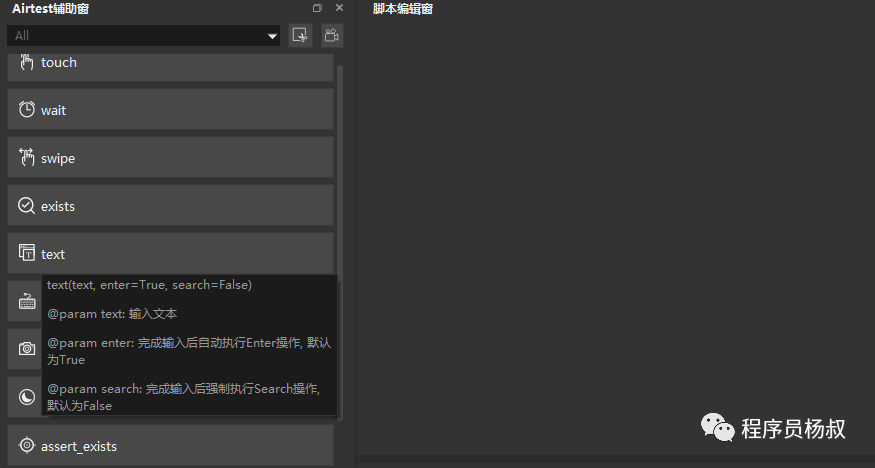Click the text input icon
This screenshot has height=468, width=875.
[26, 253]
